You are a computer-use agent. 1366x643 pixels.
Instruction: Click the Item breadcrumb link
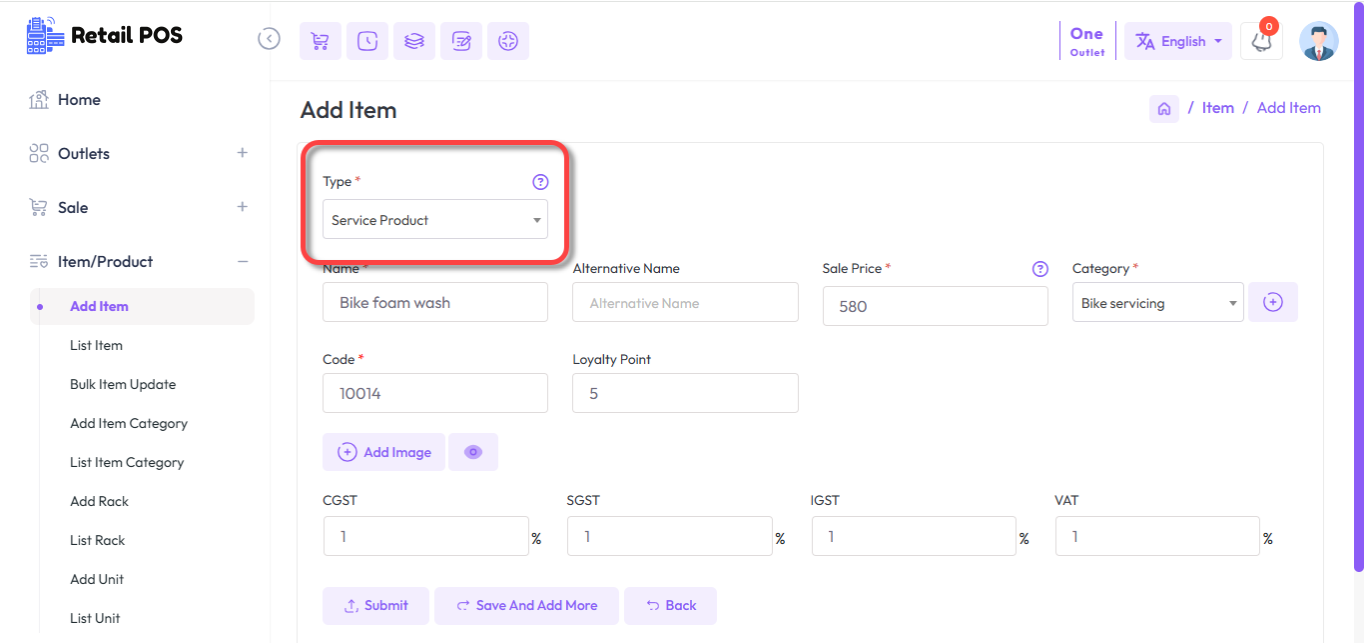[x=1217, y=107]
